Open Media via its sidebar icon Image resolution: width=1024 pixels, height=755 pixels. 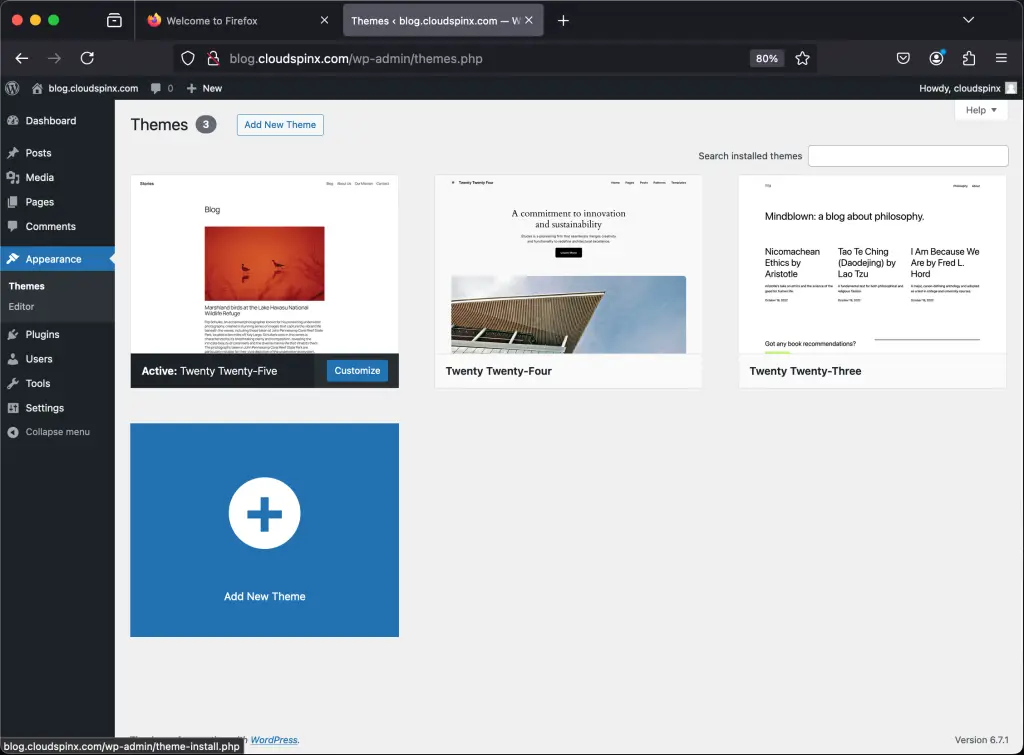(15, 177)
